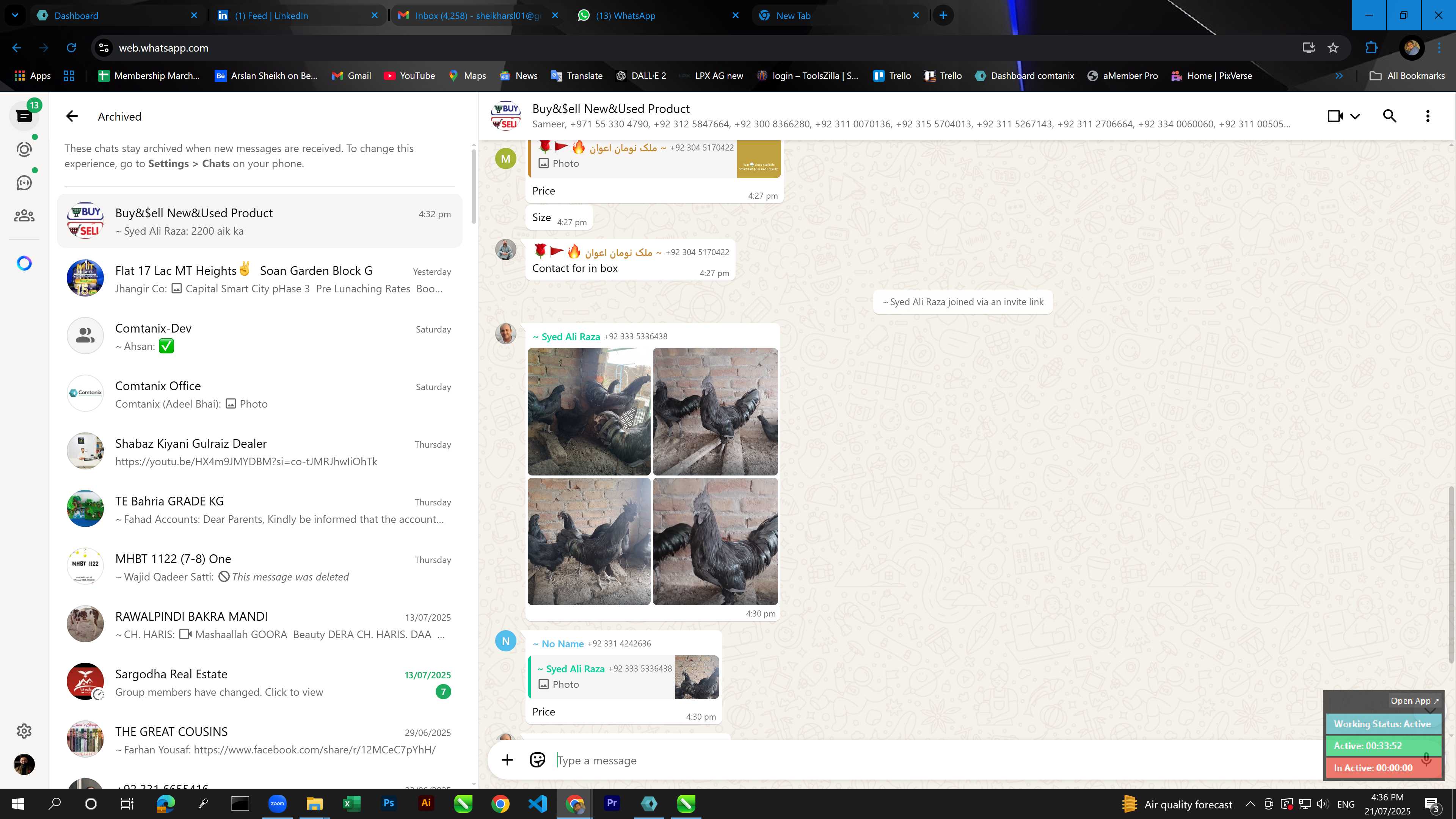The height and width of the screenshot is (819, 1456).
Task: Click the Syed Ali Raza sender name
Action: [570, 336]
